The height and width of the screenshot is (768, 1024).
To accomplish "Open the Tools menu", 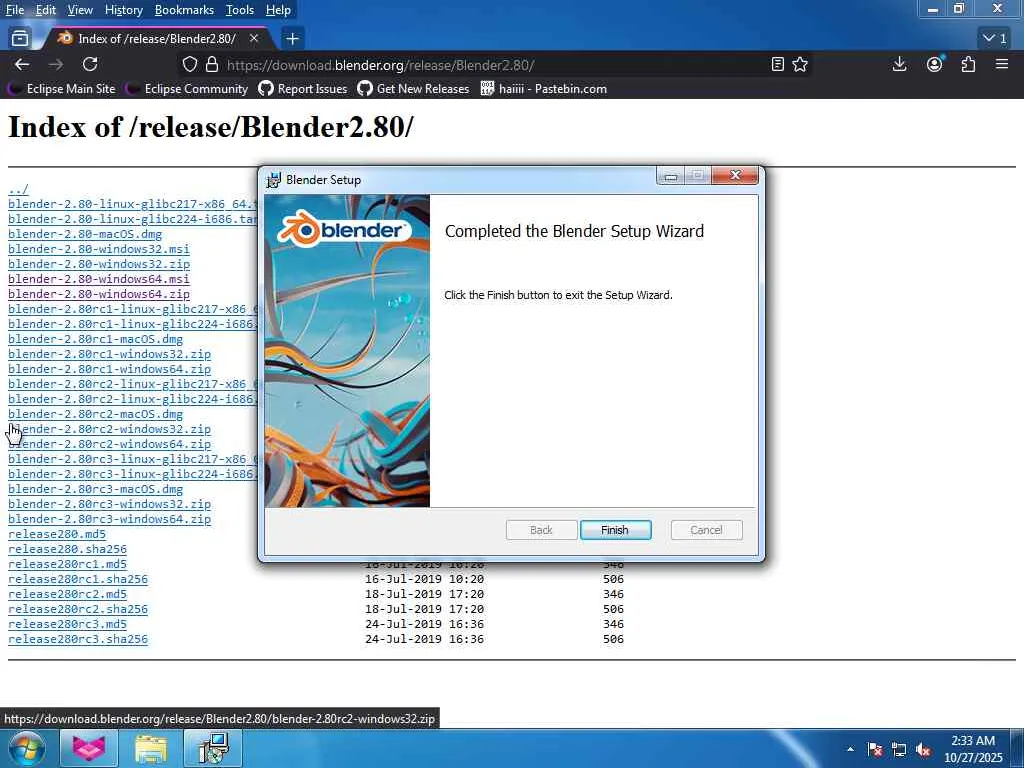I will click(240, 10).
